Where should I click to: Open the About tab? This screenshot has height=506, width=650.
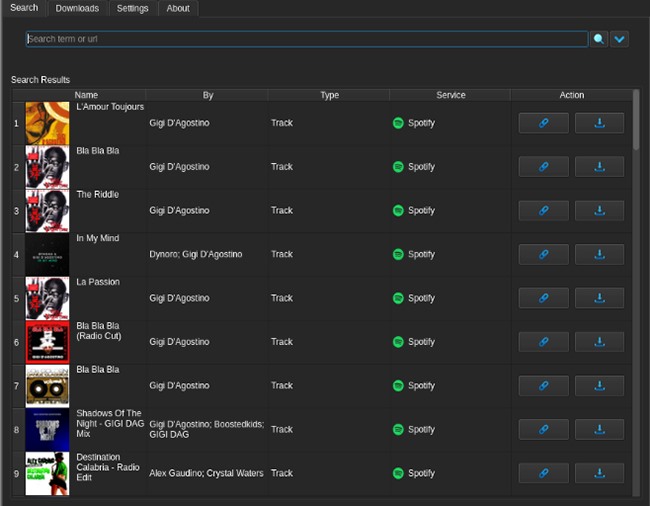tap(178, 8)
